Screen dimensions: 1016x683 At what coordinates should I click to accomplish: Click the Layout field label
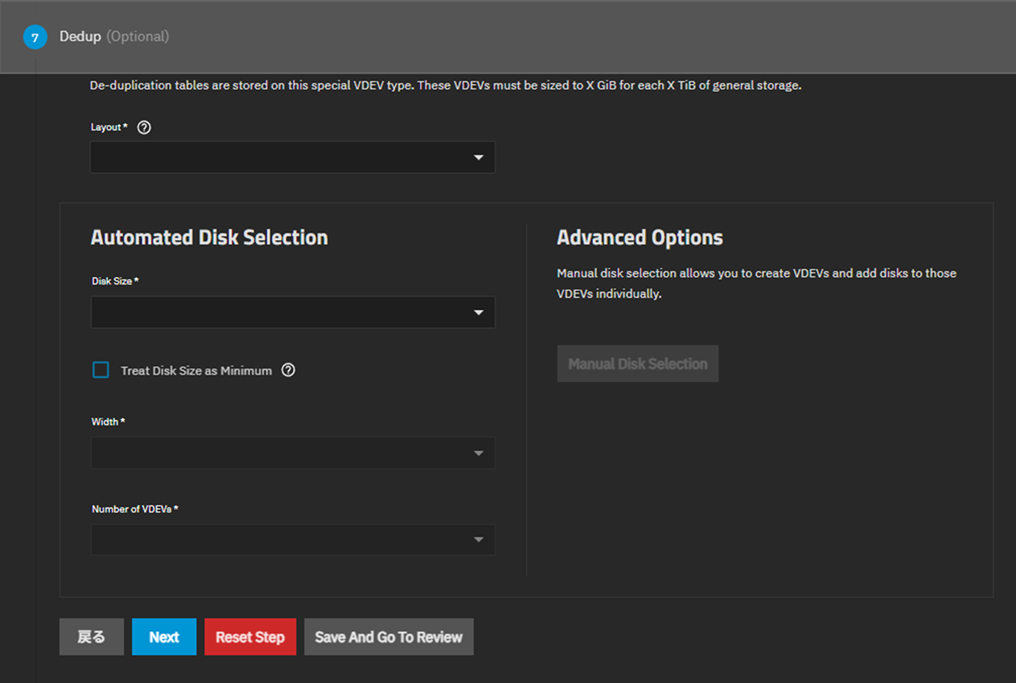(109, 128)
